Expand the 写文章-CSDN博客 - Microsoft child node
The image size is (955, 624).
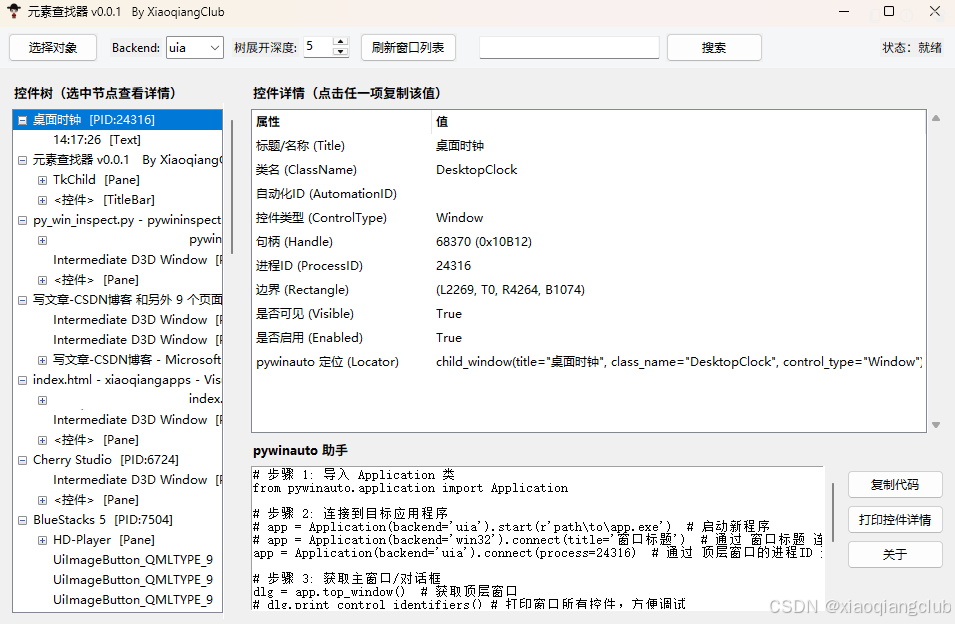[x=42, y=360]
